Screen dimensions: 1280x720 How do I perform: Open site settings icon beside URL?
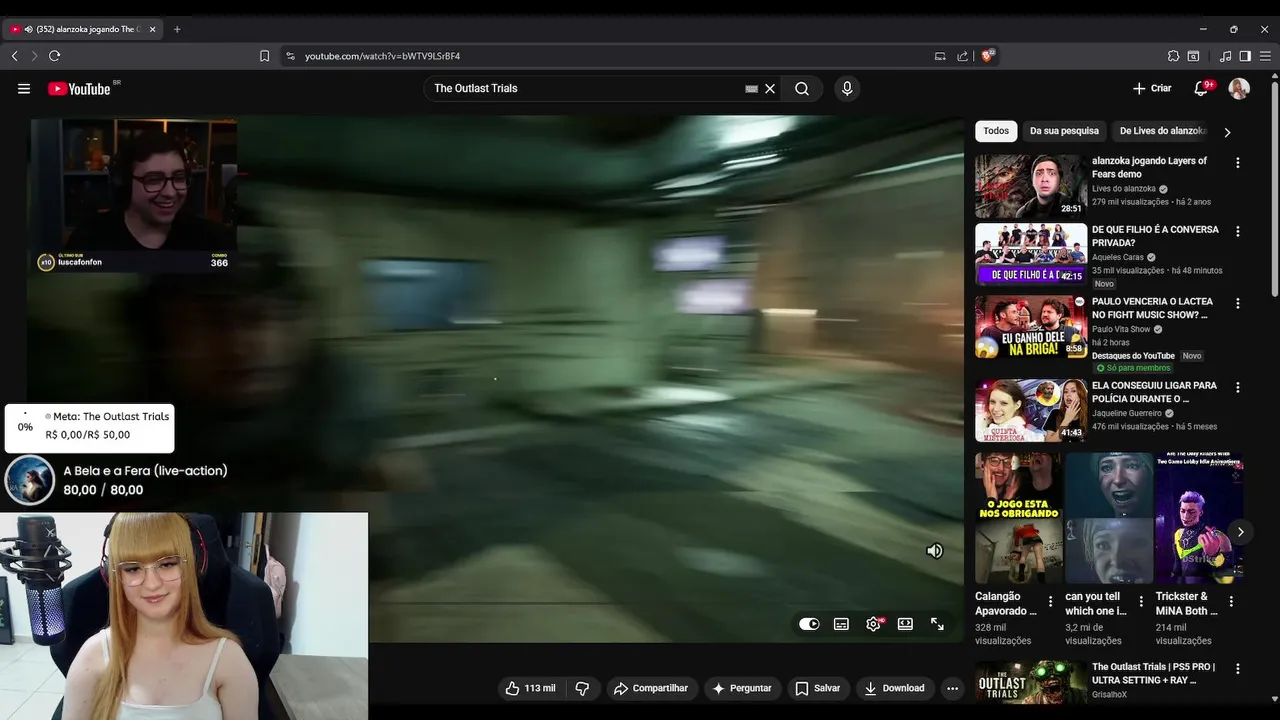pos(290,56)
